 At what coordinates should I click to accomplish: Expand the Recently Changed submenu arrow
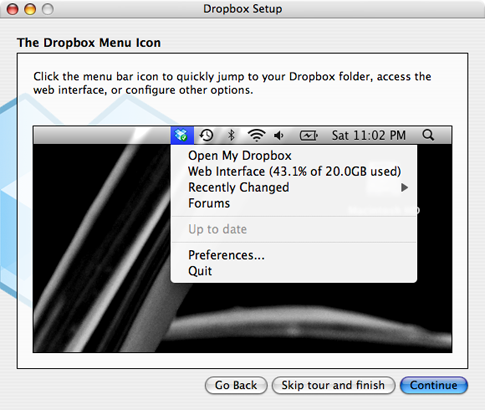[x=404, y=188]
